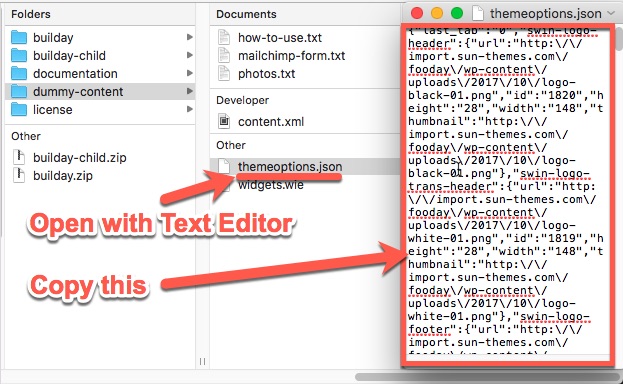Click the builday folder icon

pos(19,37)
